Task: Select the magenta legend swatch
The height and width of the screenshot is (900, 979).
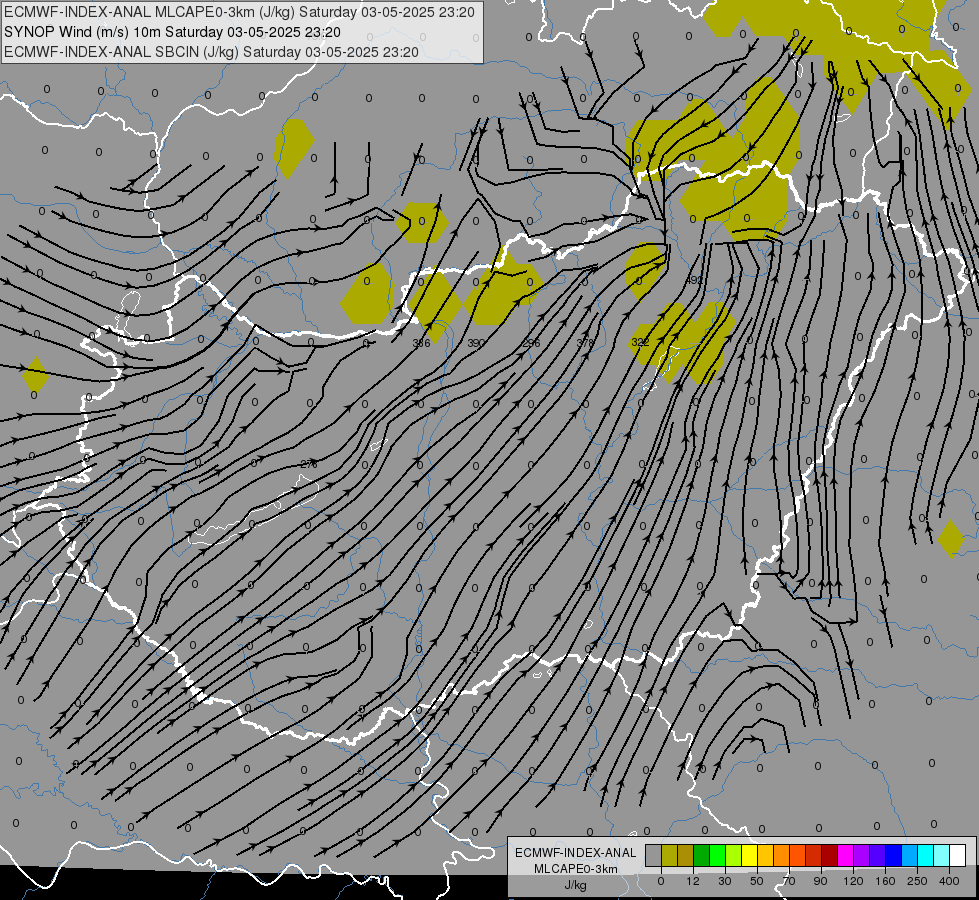Action: 846,856
